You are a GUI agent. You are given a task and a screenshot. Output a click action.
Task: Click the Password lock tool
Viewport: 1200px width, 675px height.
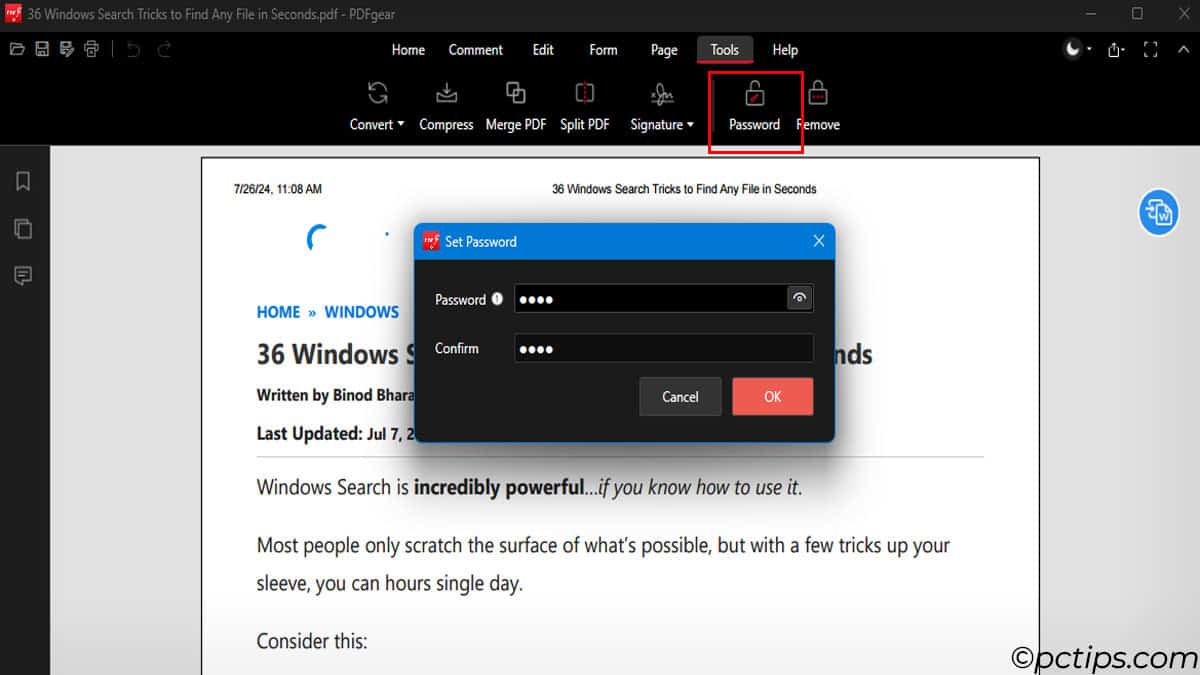(x=755, y=106)
